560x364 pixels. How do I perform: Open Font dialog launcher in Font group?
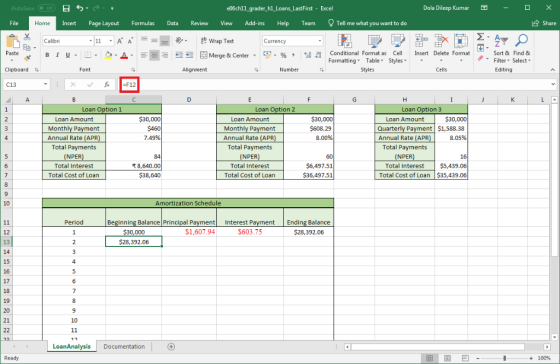133,70
